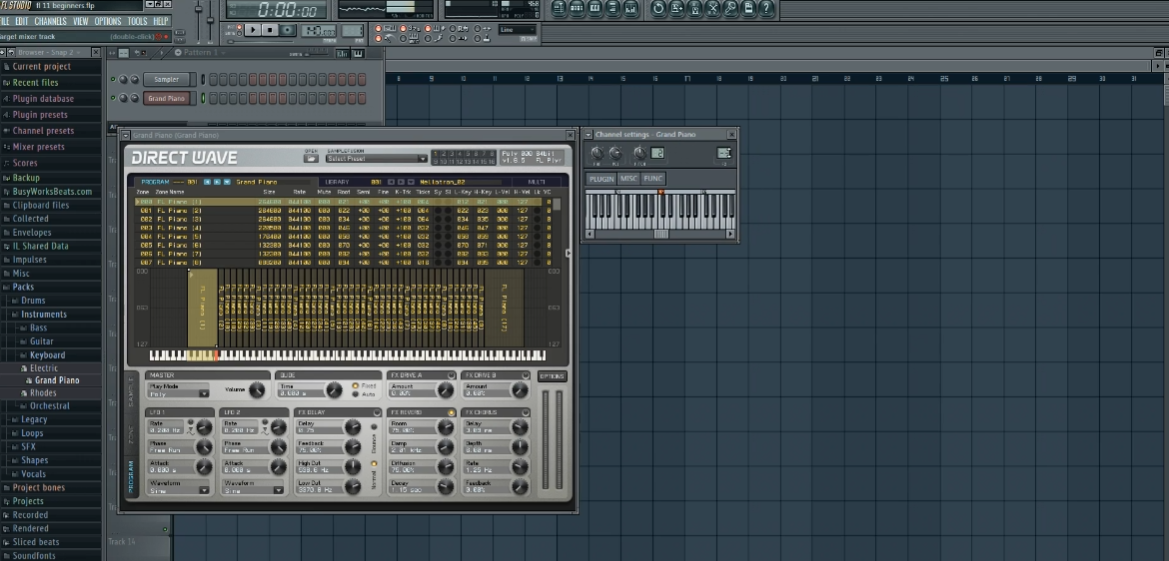Open Plugin database in browser
The height and width of the screenshot is (561, 1169).
(43, 98)
